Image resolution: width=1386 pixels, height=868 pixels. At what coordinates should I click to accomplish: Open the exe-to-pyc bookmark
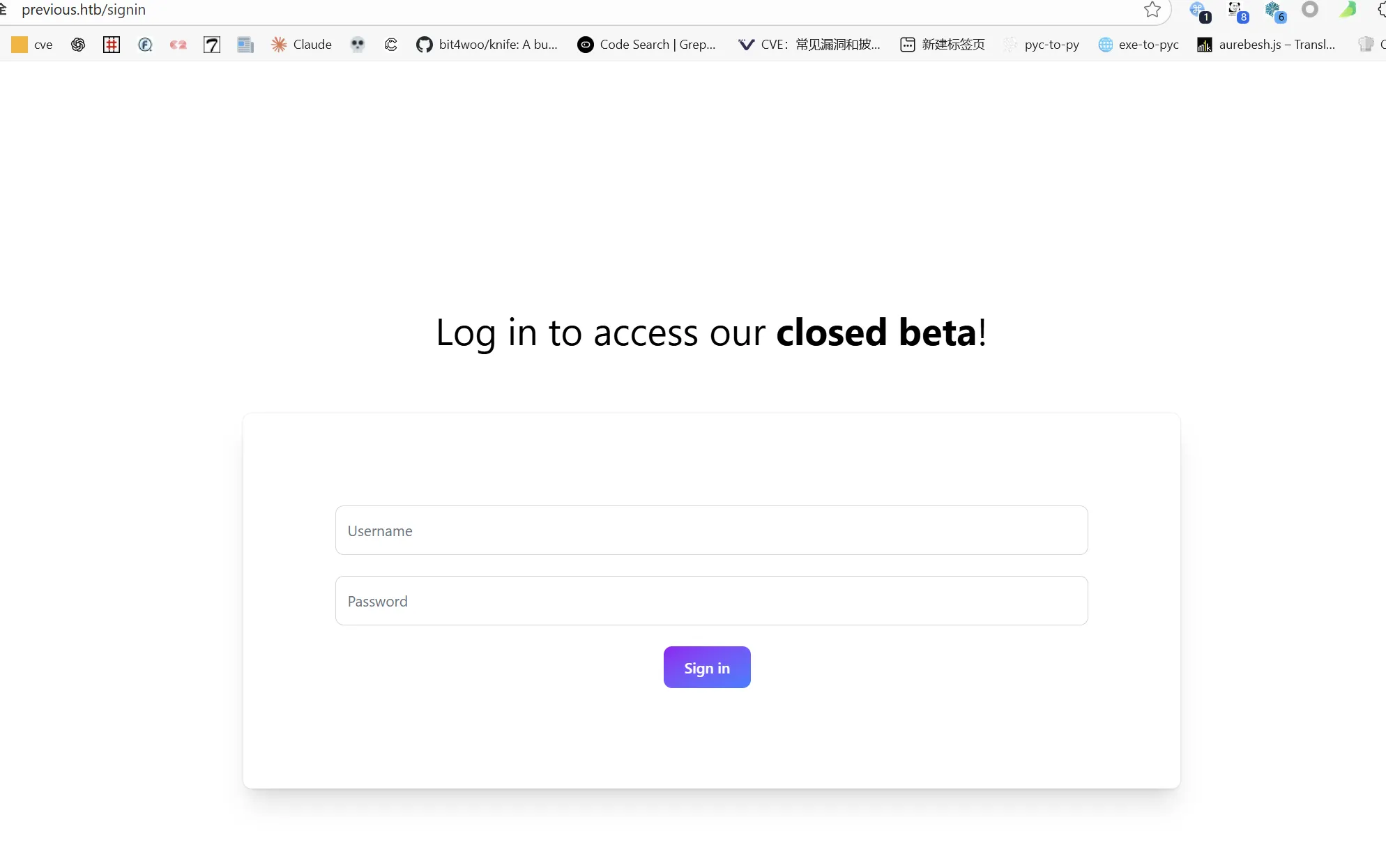click(x=1138, y=45)
